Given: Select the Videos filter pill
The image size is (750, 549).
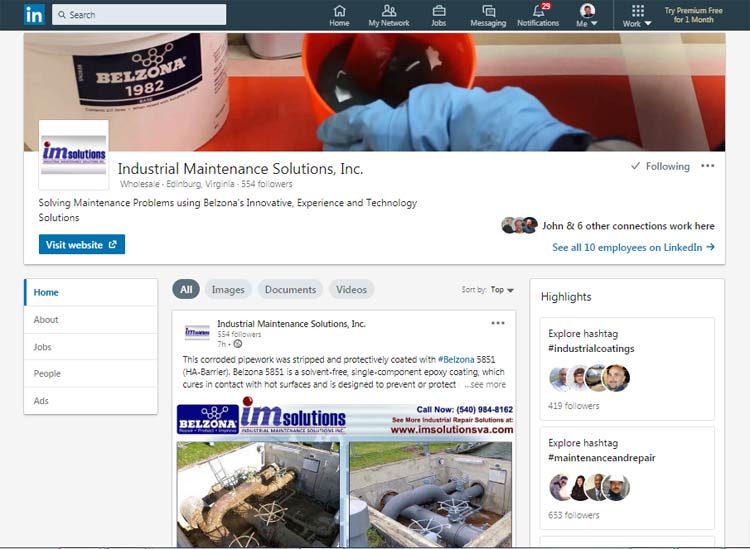Looking at the screenshot, I should 351,290.
